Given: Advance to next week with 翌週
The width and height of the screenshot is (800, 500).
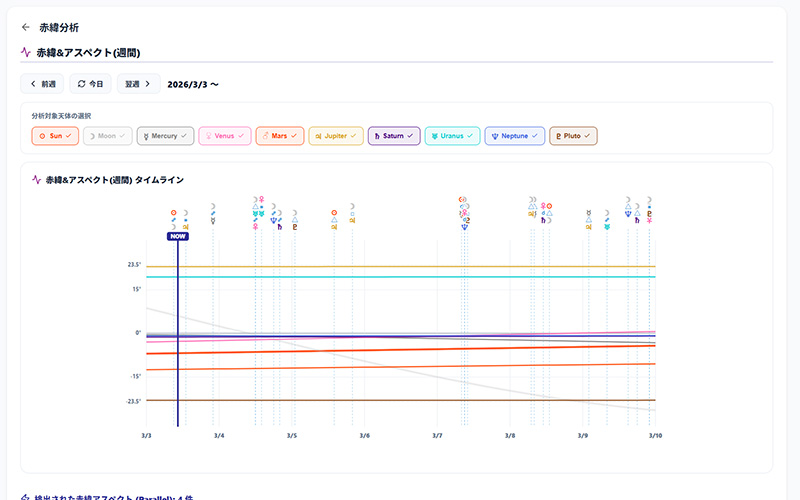Looking at the screenshot, I should point(138,84).
